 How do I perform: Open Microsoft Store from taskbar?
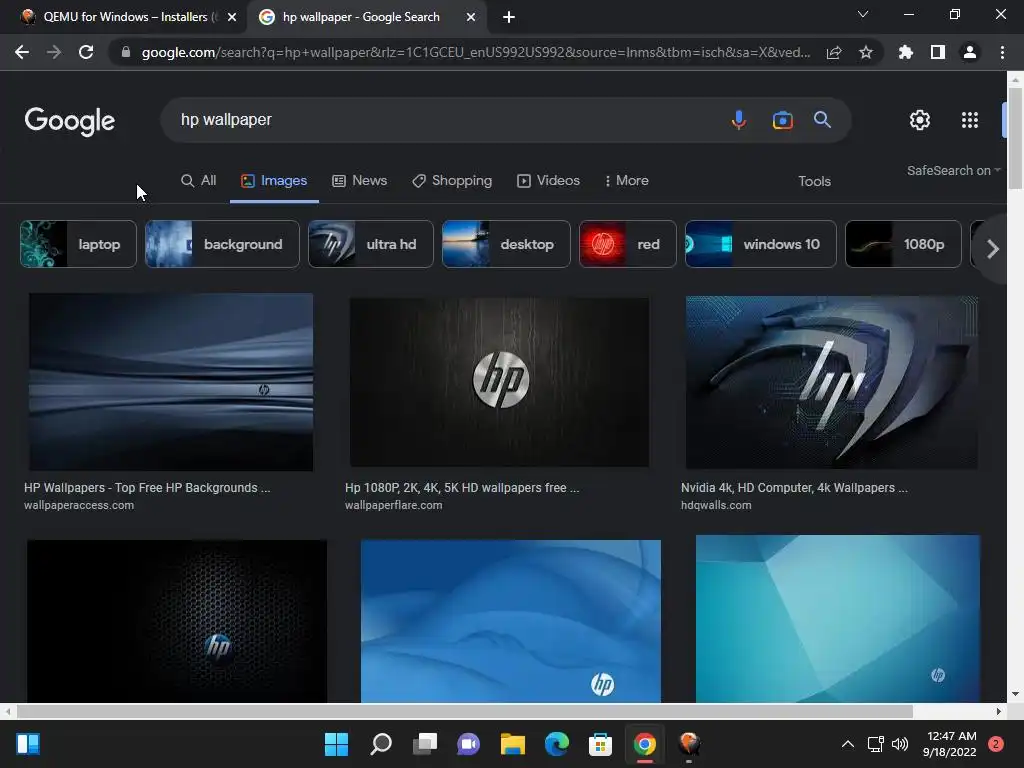(600, 744)
